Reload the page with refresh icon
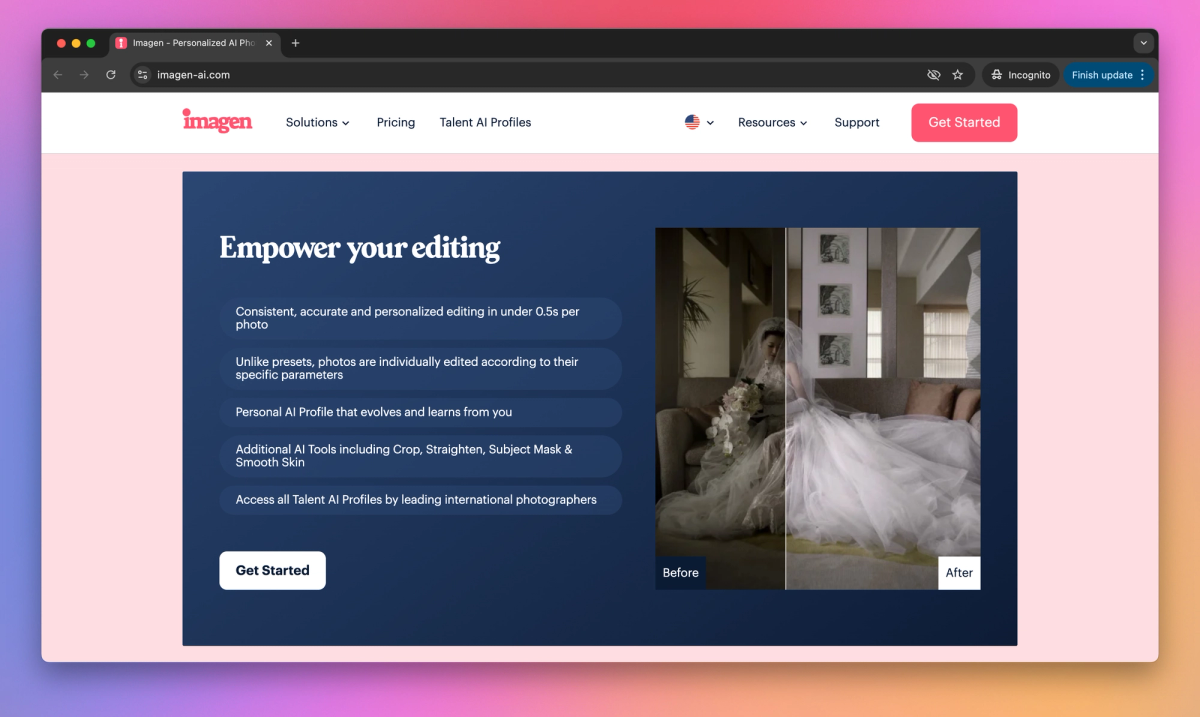This screenshot has height=717, width=1200. click(111, 75)
